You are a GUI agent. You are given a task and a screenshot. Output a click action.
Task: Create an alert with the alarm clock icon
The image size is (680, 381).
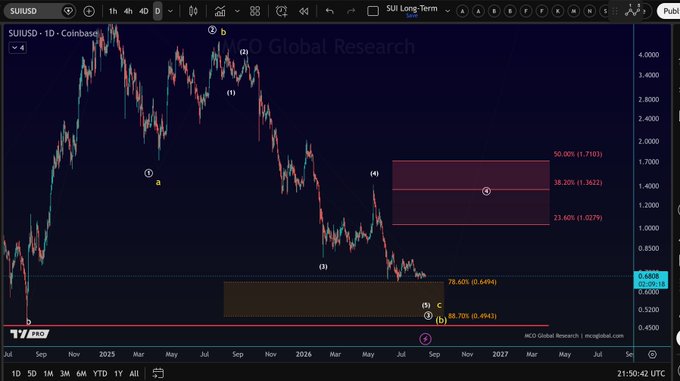point(281,11)
